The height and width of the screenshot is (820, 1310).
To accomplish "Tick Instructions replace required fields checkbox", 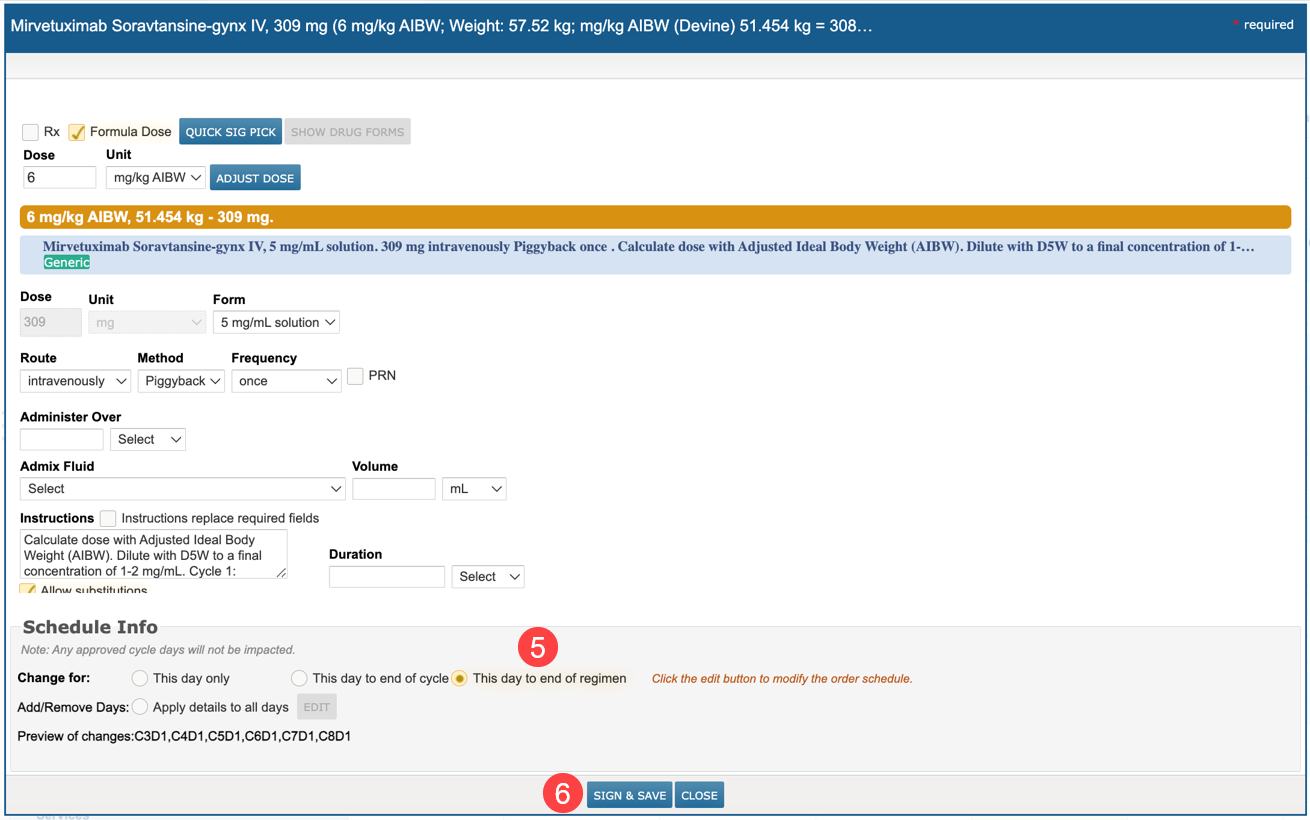I will 108,518.
